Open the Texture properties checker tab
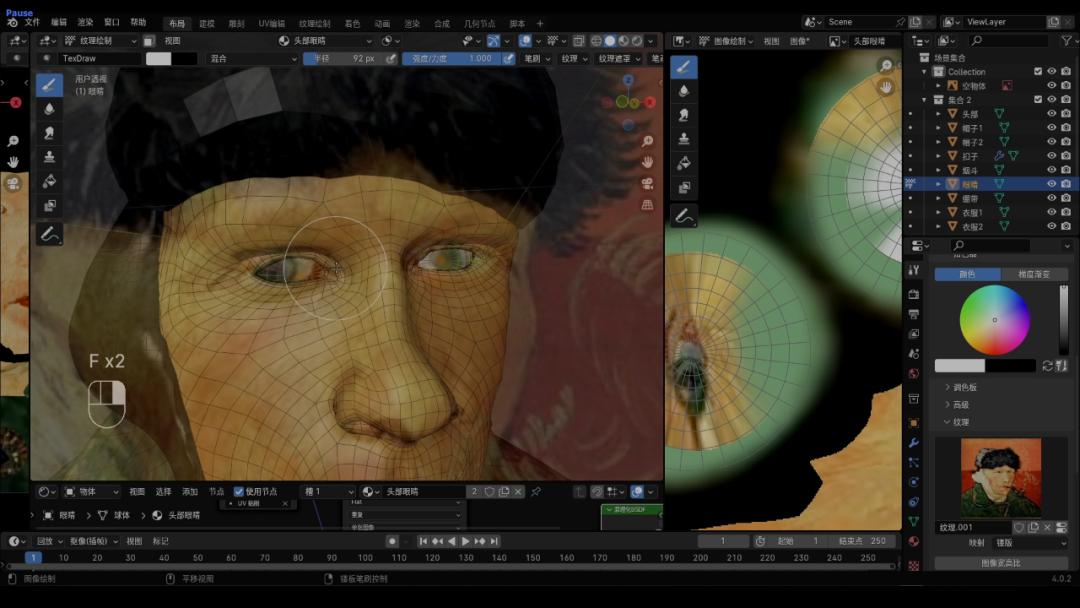This screenshot has width=1080, height=608. pyautogui.click(x=914, y=565)
